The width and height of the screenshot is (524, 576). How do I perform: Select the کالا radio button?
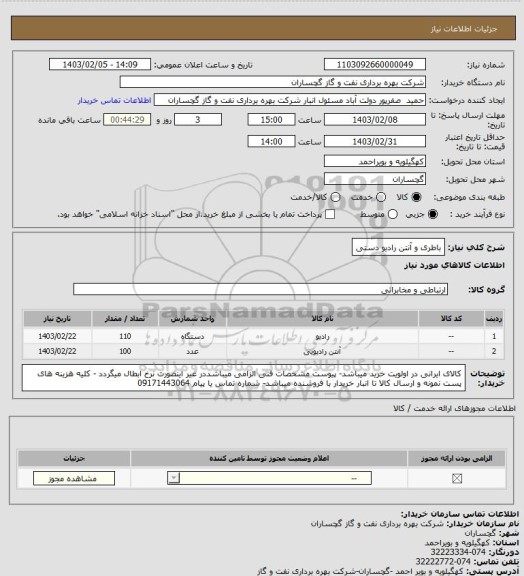tap(416, 197)
